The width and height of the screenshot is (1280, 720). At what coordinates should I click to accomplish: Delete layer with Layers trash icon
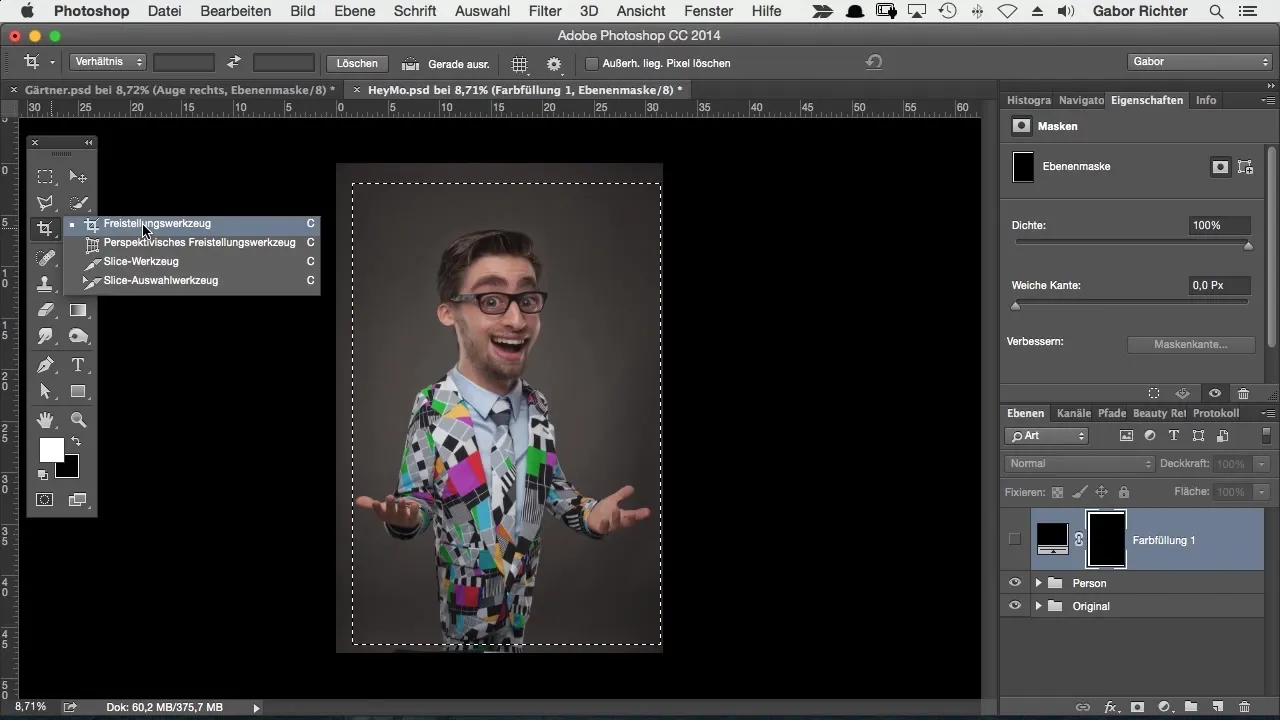point(1245,707)
